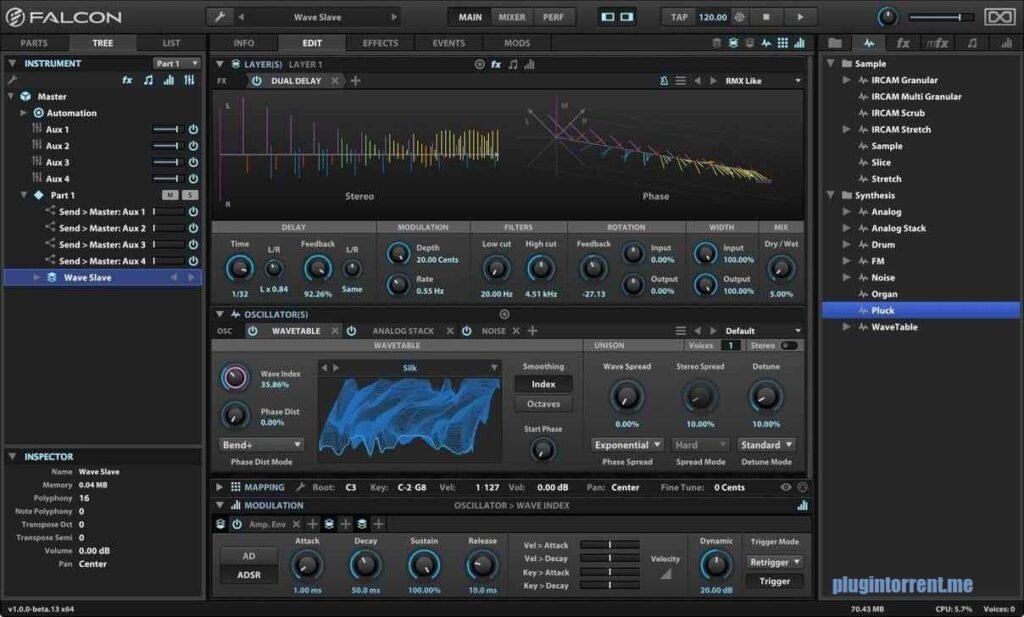Toggle the Amp. Env modulation power

(x=237, y=524)
